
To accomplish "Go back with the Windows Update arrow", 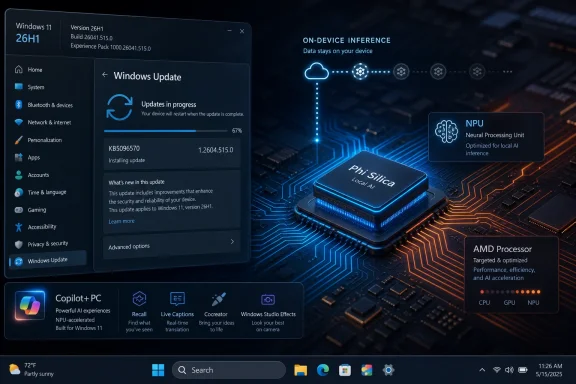I will [105, 75].
